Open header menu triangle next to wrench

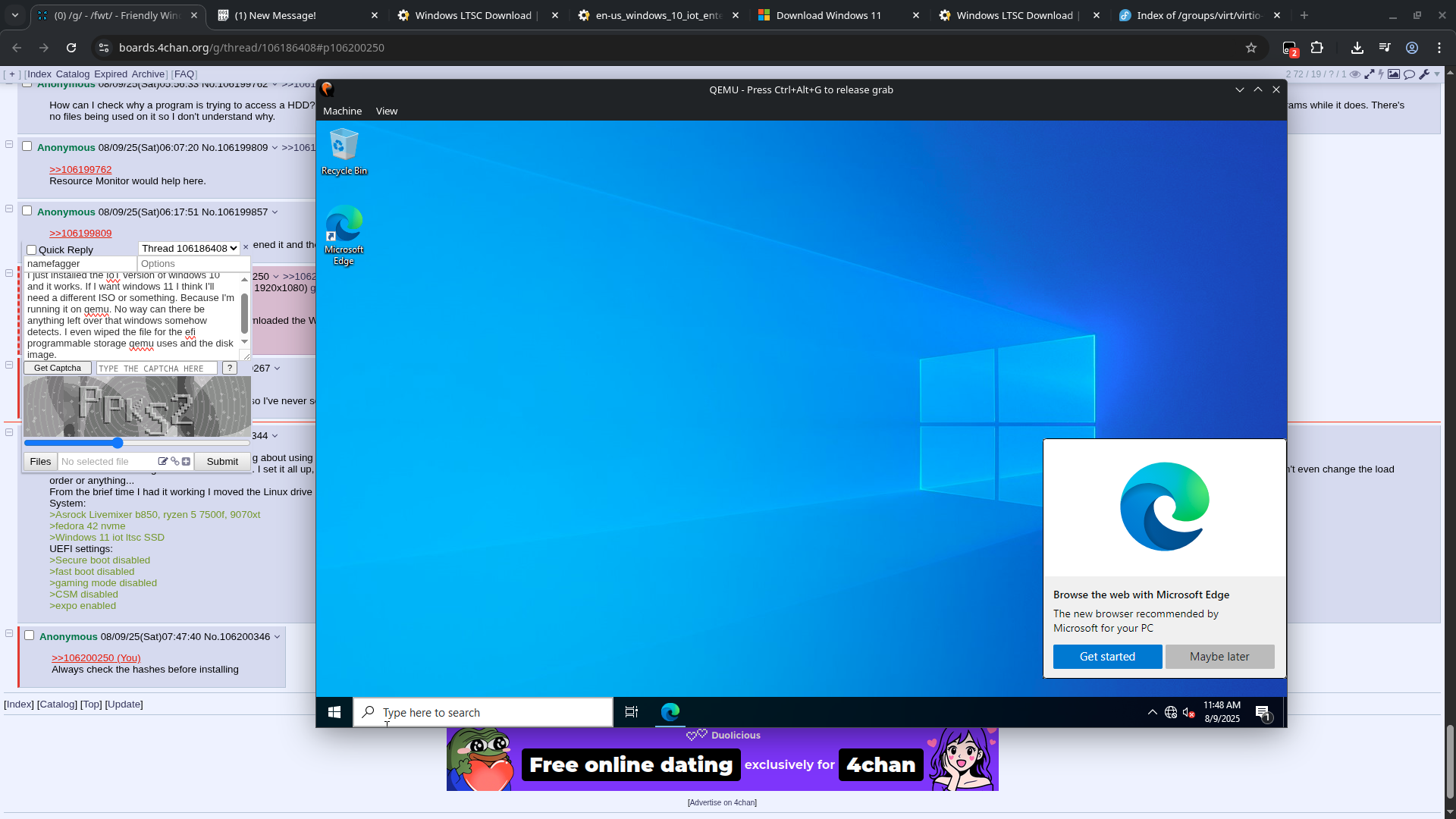click(1437, 74)
